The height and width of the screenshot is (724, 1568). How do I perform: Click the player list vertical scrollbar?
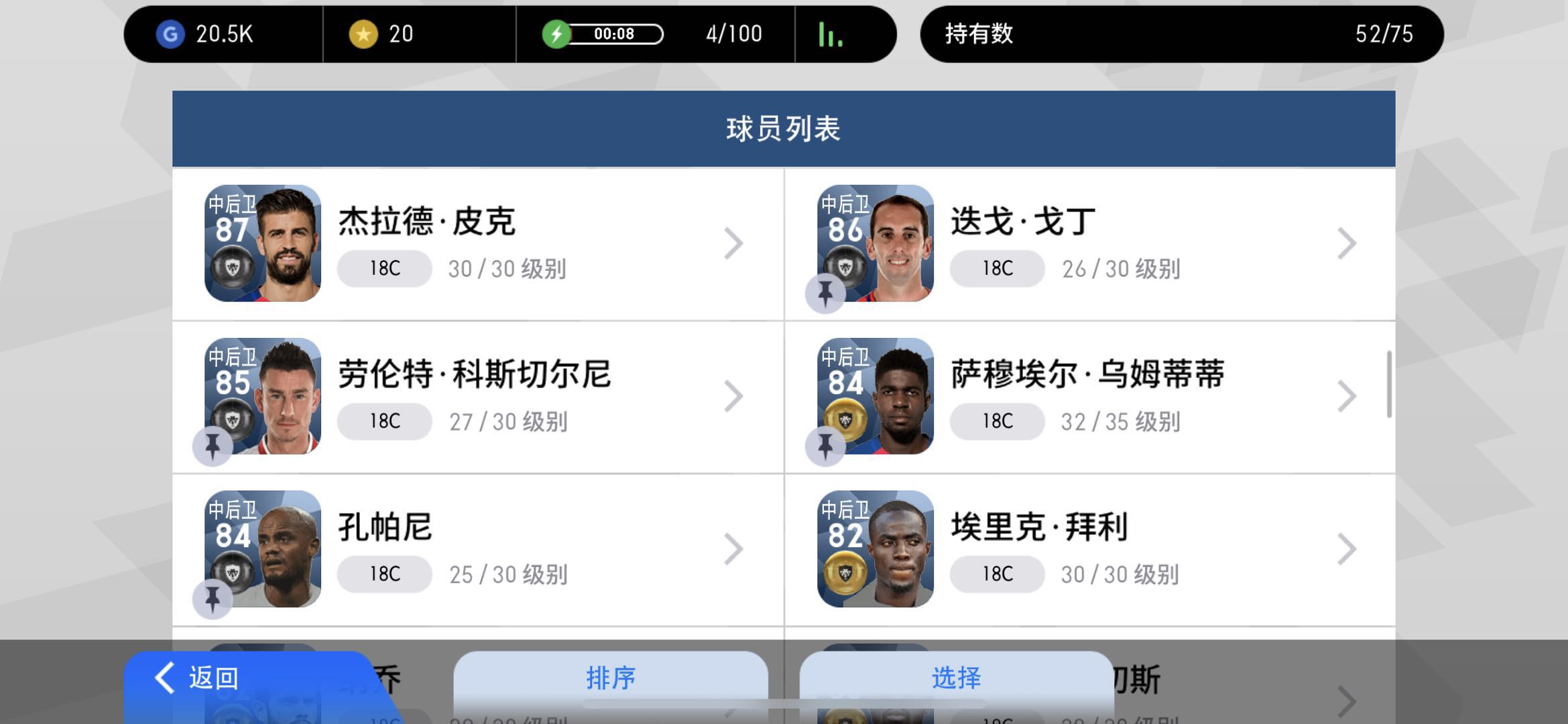click(1389, 384)
